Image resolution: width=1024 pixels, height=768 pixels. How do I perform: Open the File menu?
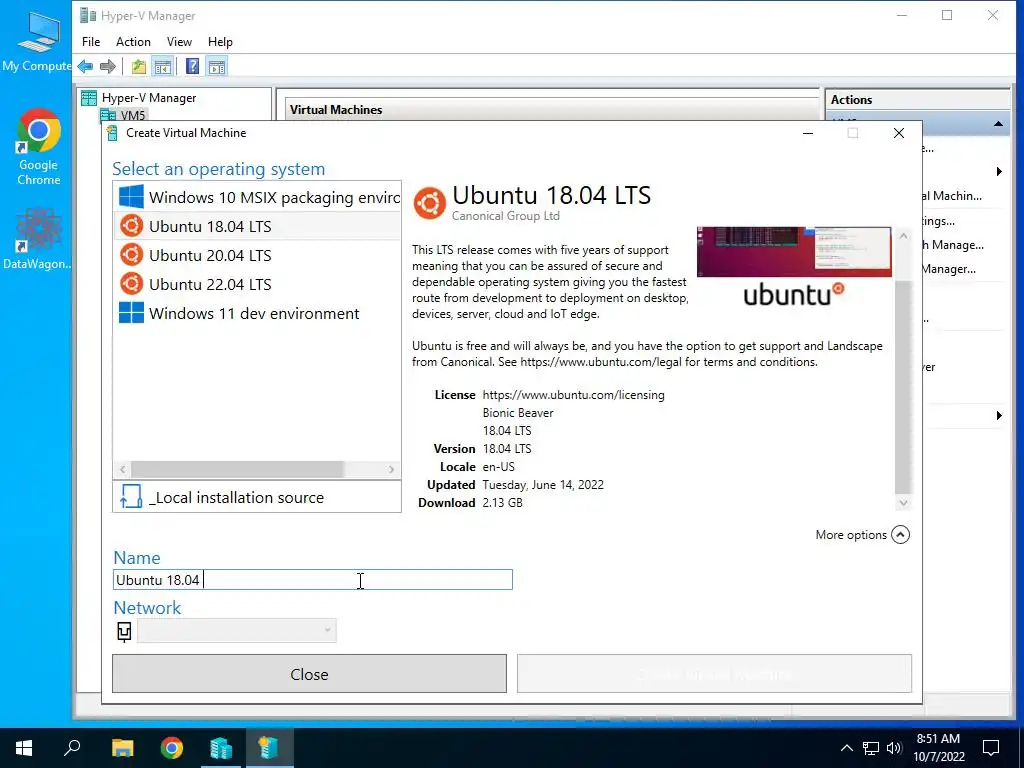coord(91,42)
